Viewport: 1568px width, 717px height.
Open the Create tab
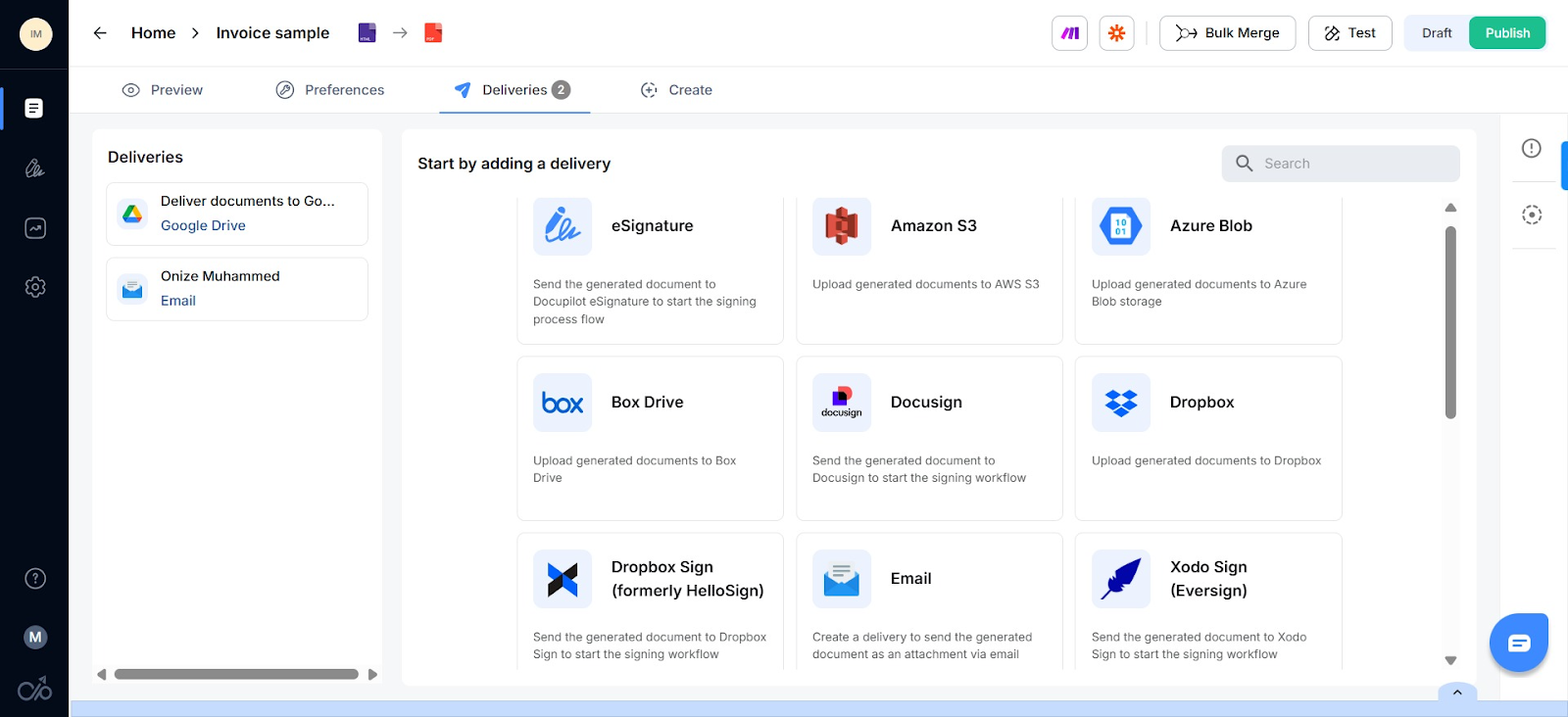(676, 90)
